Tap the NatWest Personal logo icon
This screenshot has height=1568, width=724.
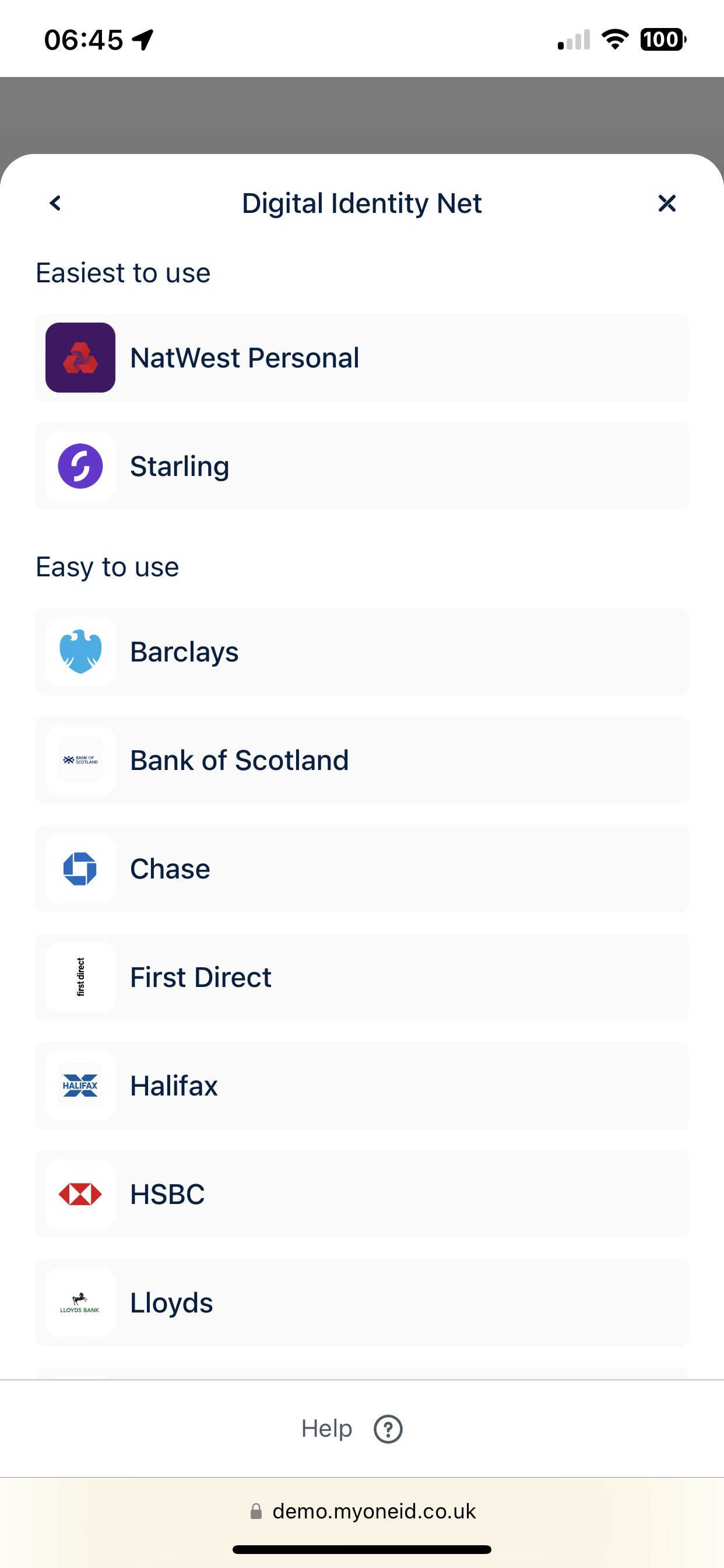(80, 358)
